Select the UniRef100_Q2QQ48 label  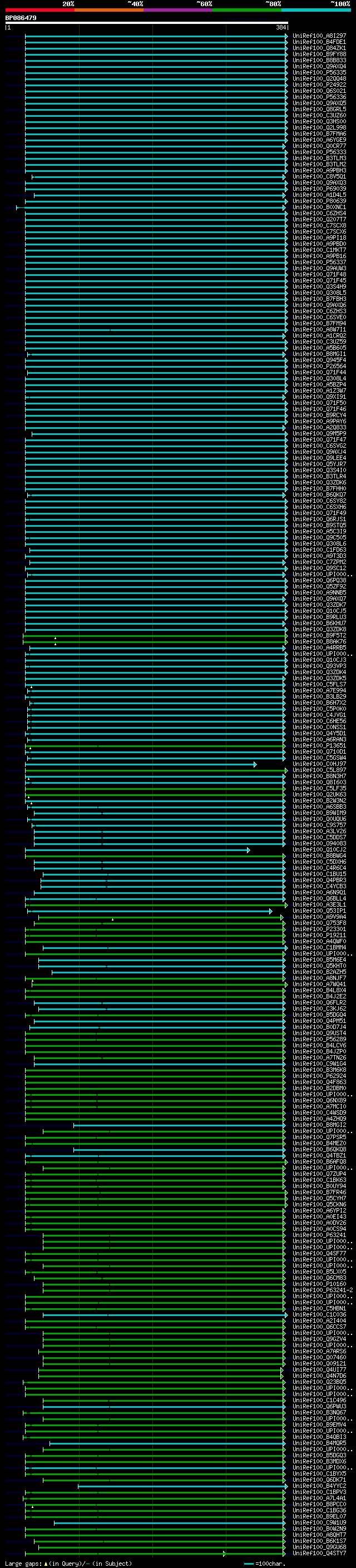[x=319, y=78]
